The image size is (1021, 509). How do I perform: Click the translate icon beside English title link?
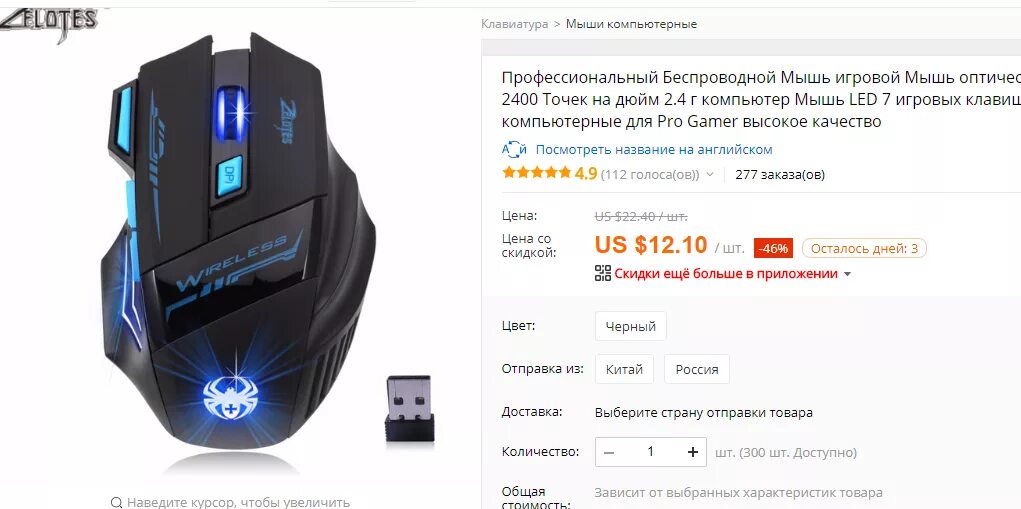point(514,150)
